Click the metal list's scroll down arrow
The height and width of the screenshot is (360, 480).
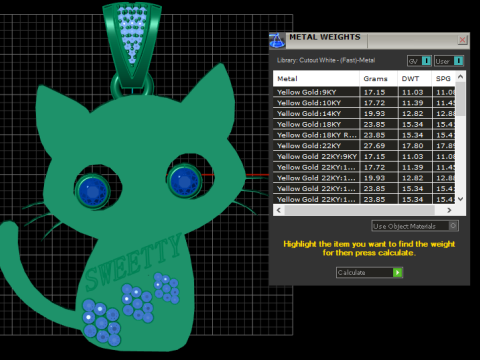461,199
